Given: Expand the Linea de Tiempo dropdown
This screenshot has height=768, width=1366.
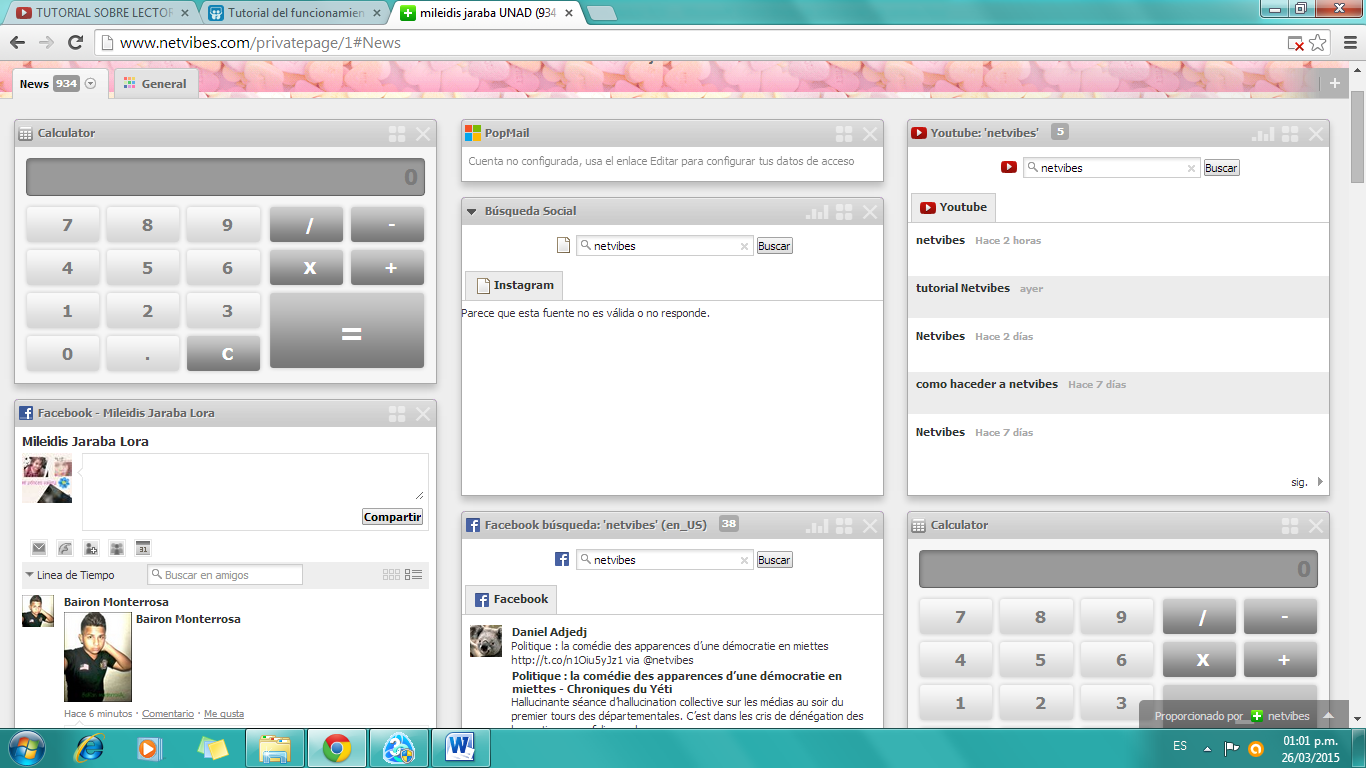Looking at the screenshot, I should pos(29,575).
